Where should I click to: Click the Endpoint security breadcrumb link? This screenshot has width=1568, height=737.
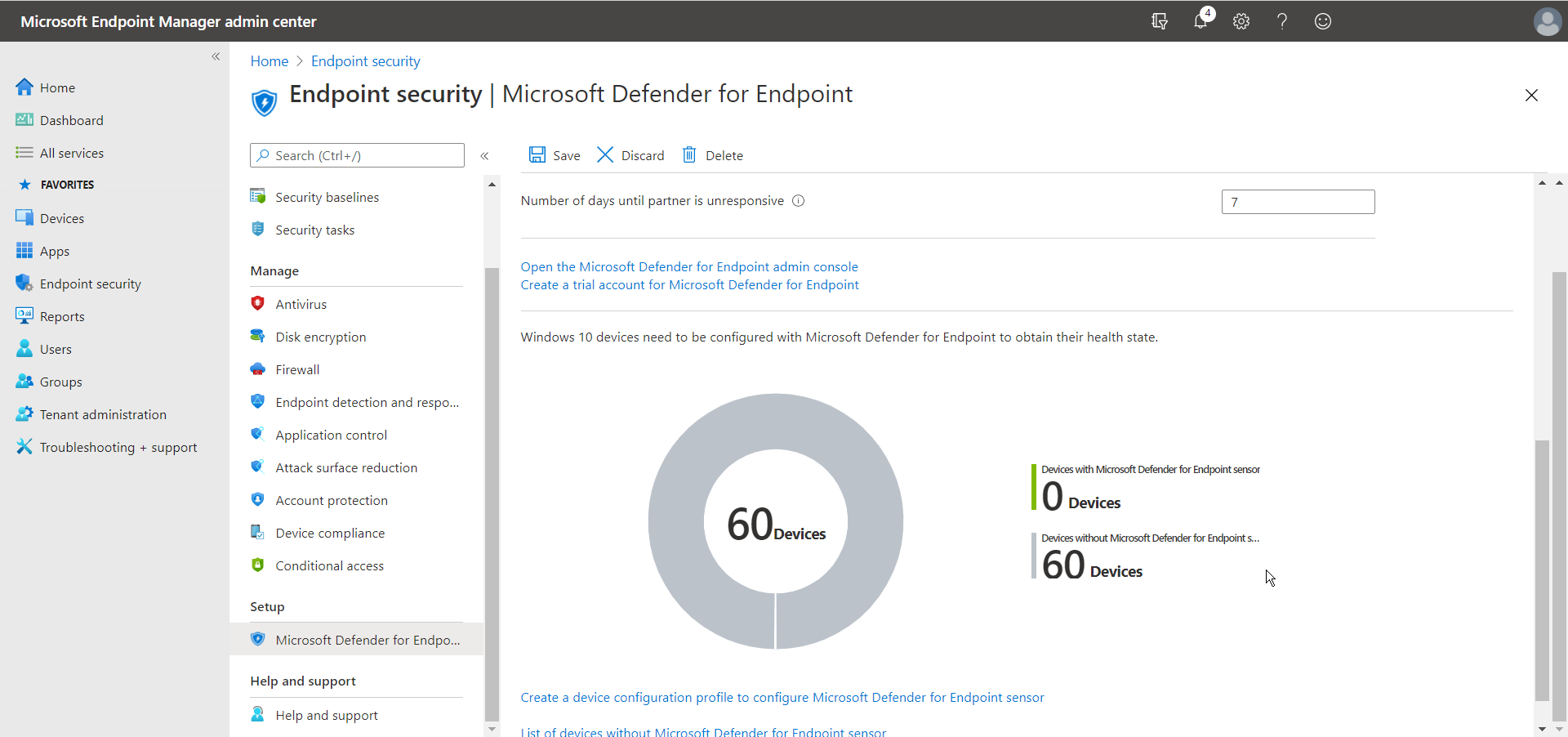point(366,61)
